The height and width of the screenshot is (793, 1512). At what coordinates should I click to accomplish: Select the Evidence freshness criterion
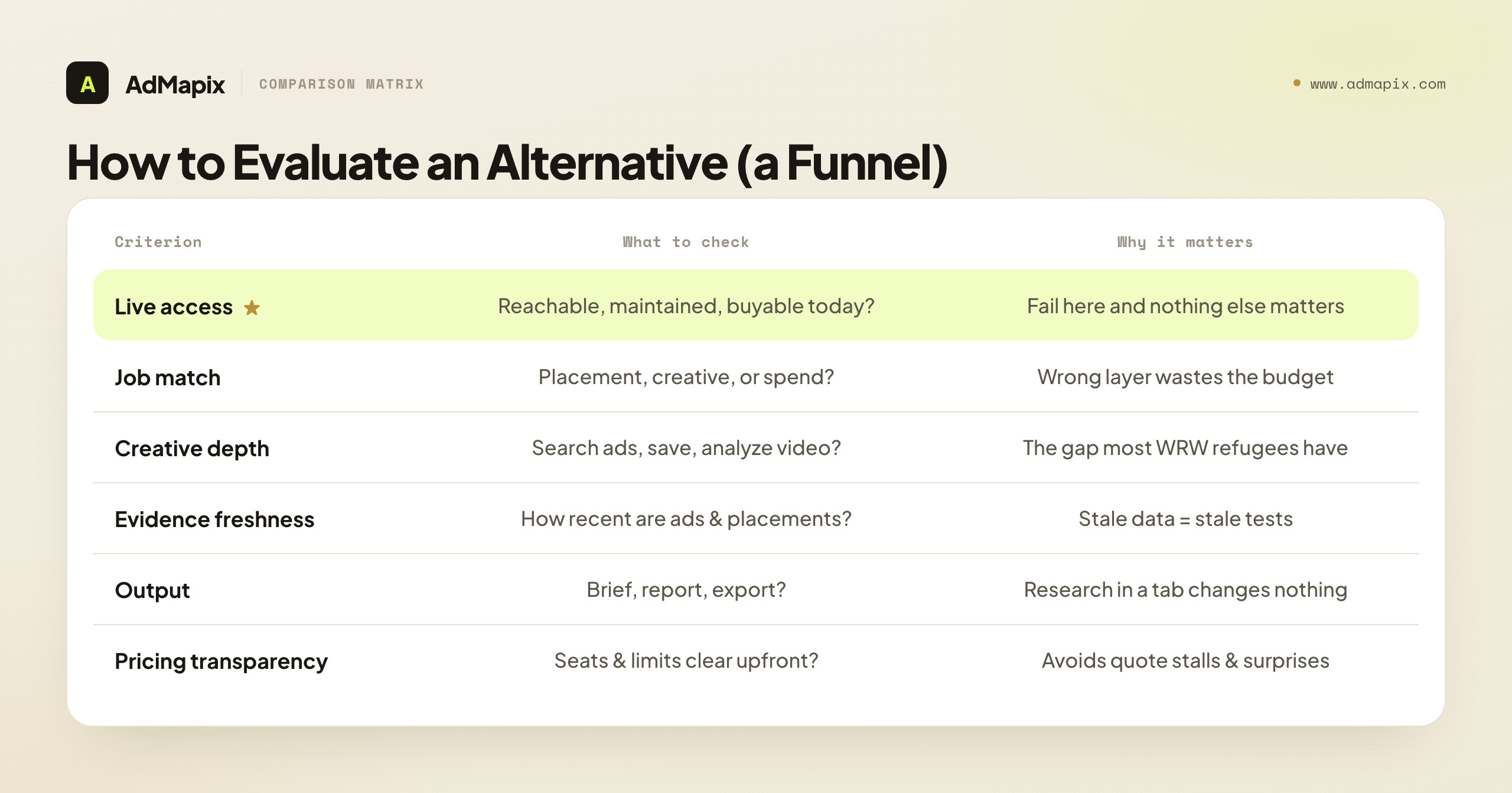tap(214, 519)
